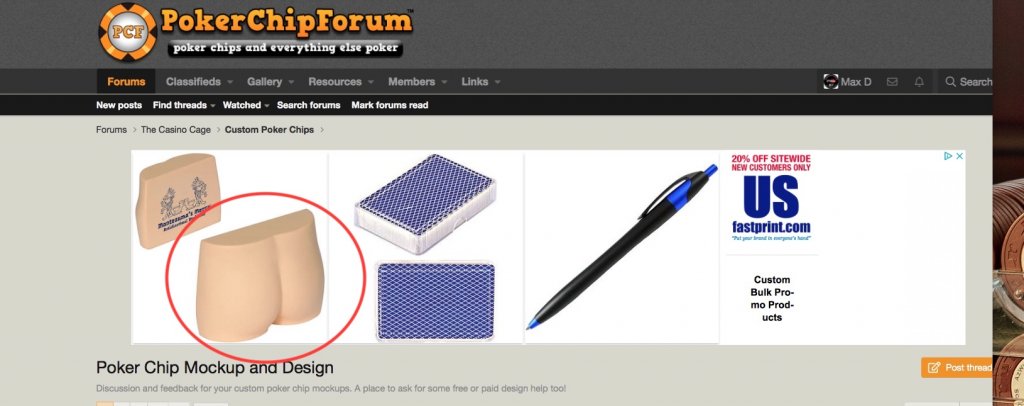Screen dimensions: 1024x406
Task: Open the alerts bell icon
Action: tap(919, 82)
